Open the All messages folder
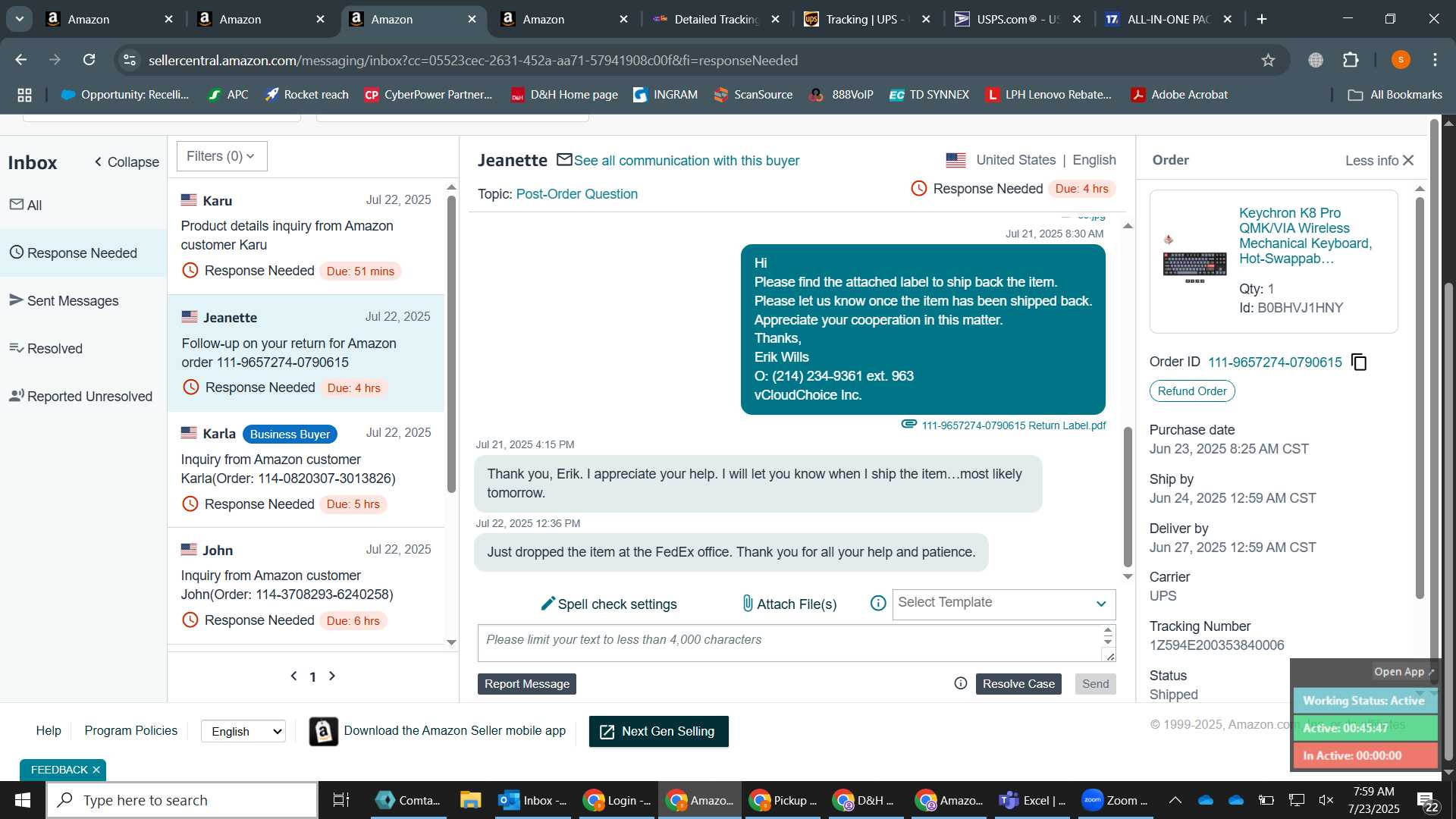 coord(83,205)
